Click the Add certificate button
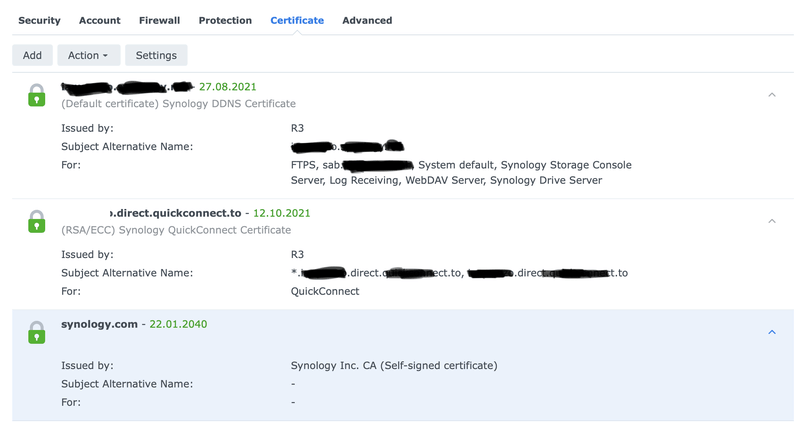The width and height of the screenshot is (800, 428). pyautogui.click(x=32, y=55)
